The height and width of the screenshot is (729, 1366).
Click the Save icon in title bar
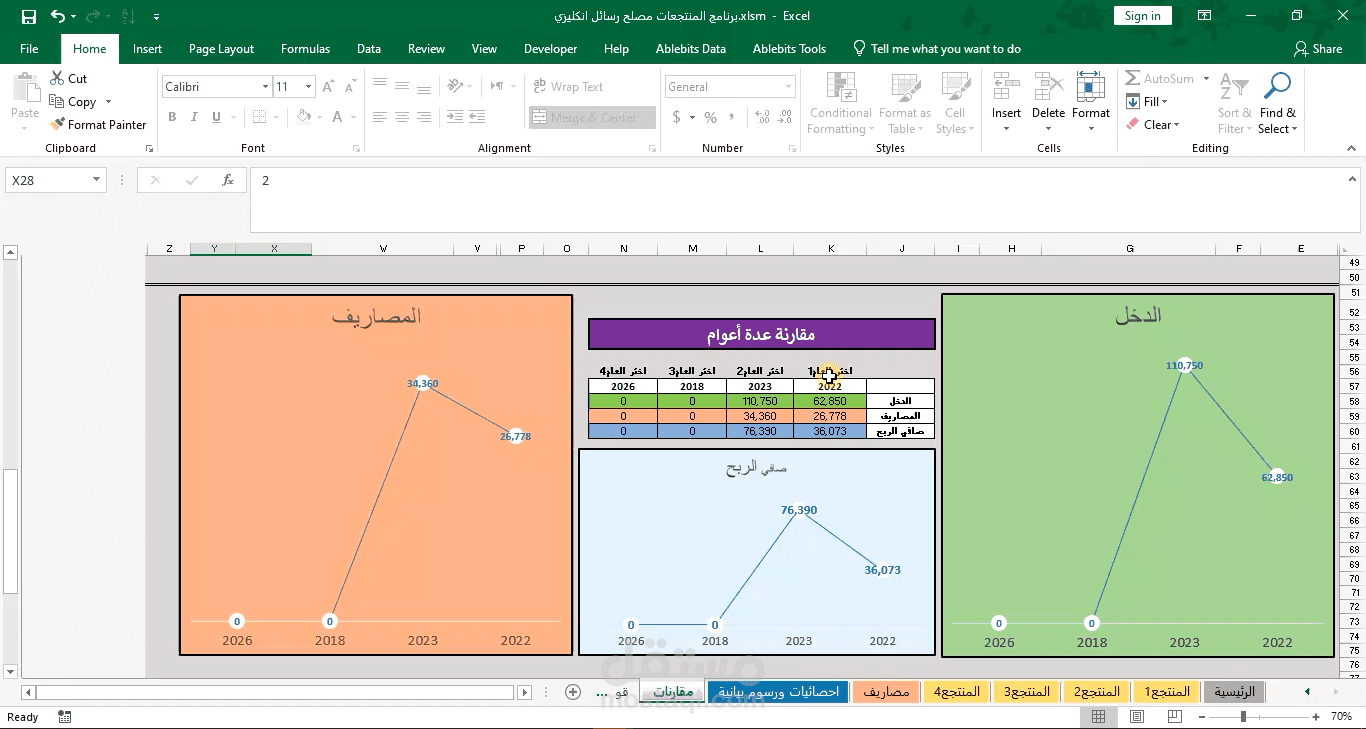pos(29,16)
